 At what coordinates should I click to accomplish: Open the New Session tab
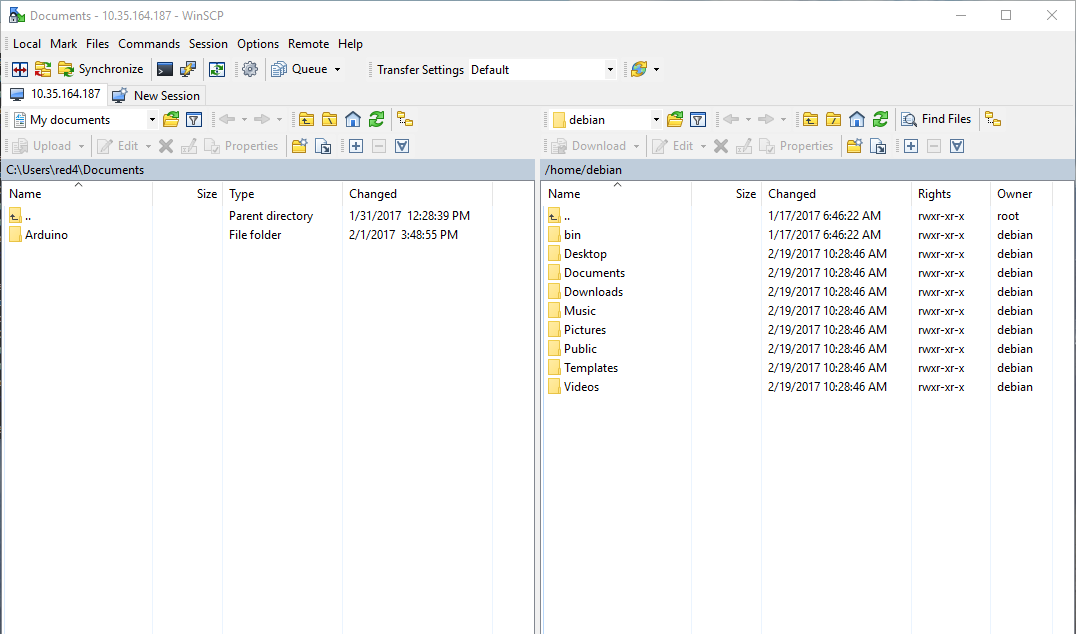click(156, 95)
